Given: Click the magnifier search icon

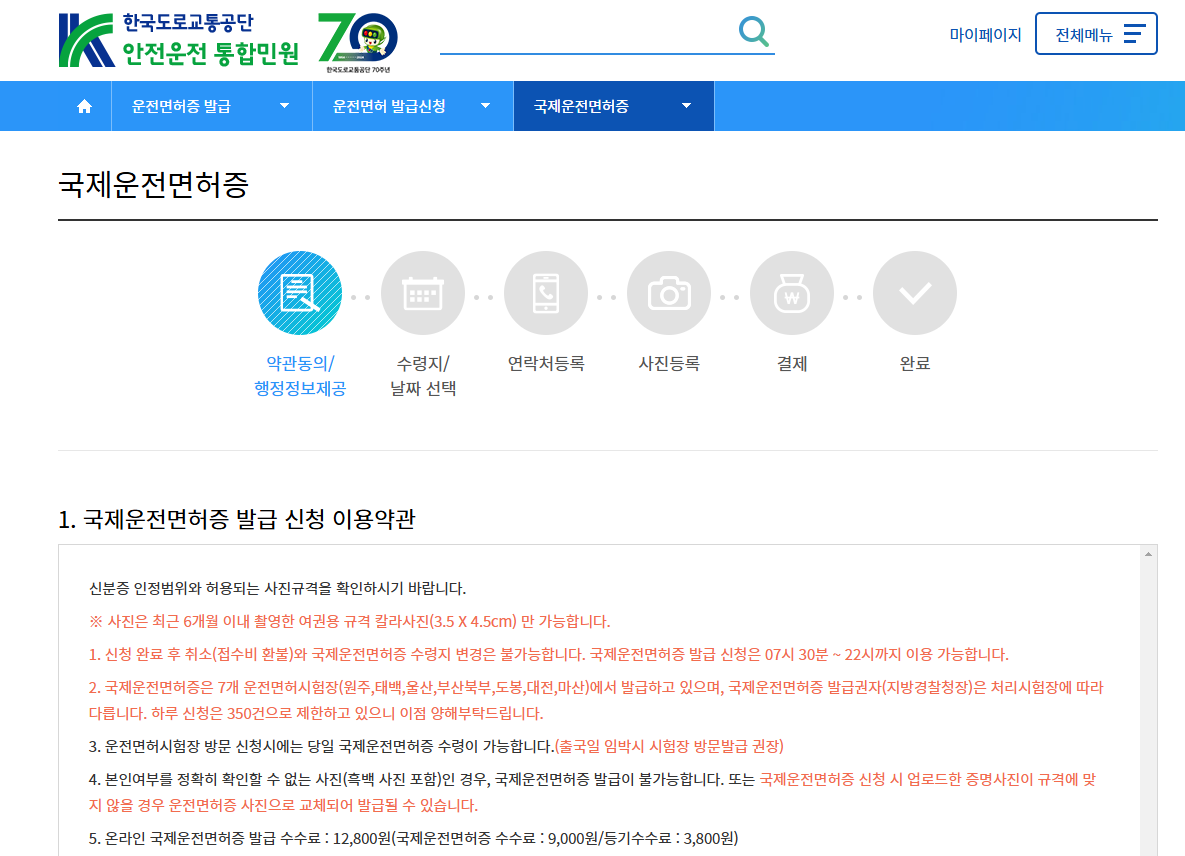Looking at the screenshot, I should coord(753,32).
